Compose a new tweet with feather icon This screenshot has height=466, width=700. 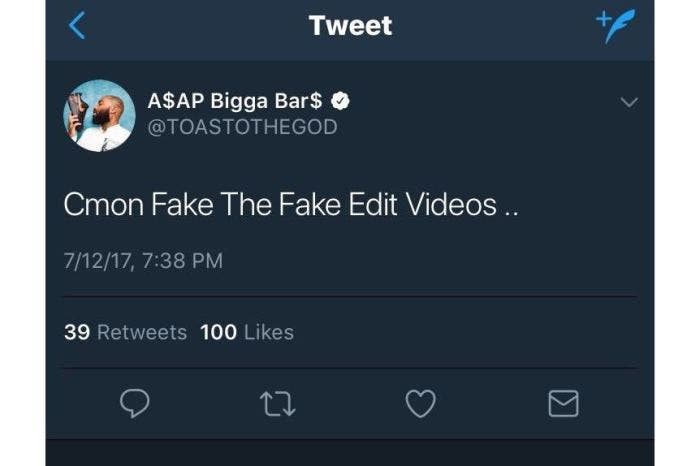(x=616, y=26)
